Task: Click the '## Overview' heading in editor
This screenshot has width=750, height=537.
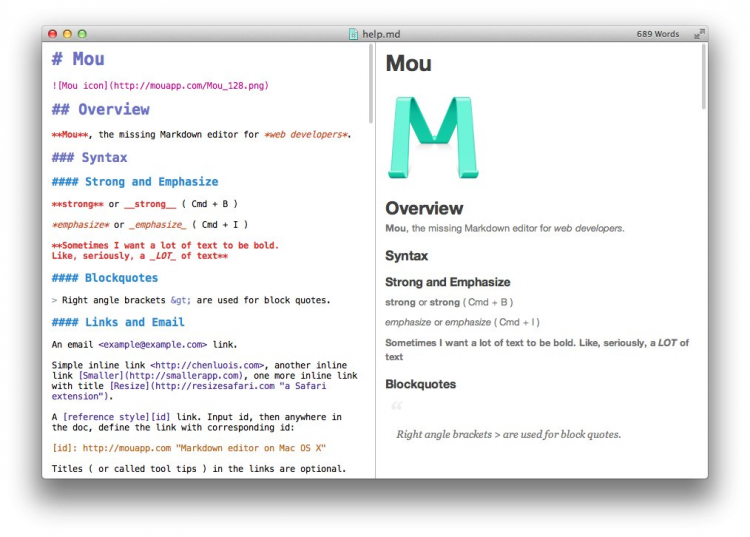Action: 100,110
